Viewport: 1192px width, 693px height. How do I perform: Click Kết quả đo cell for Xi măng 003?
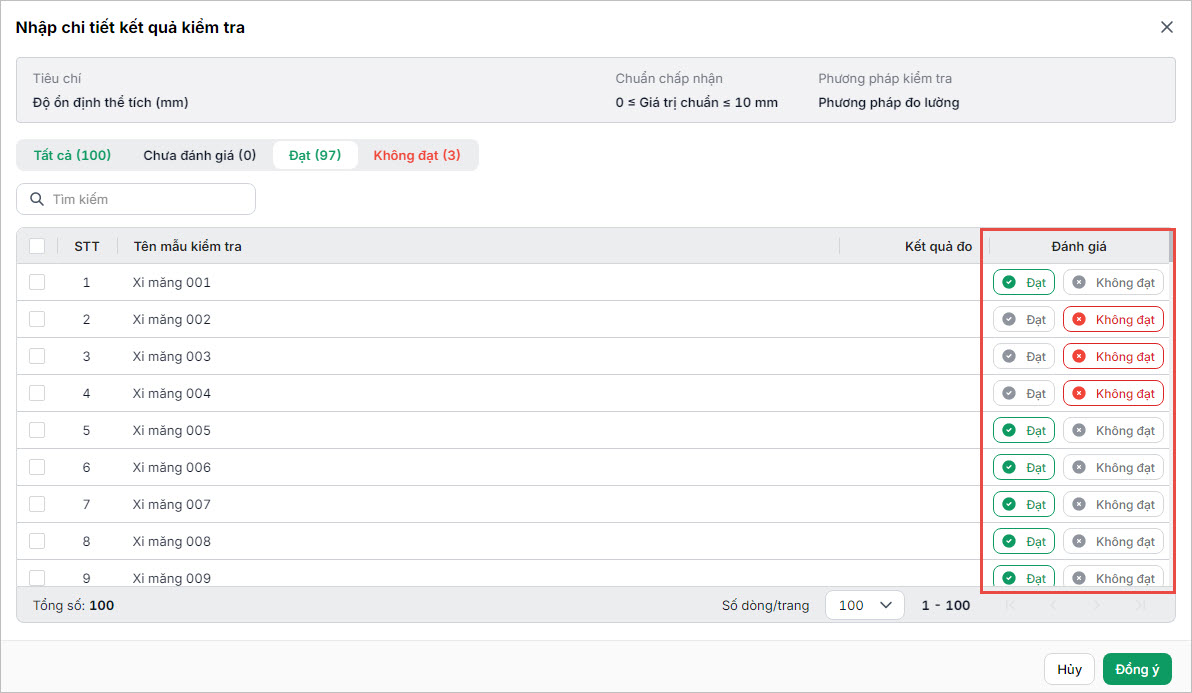pyautogui.click(x=909, y=356)
